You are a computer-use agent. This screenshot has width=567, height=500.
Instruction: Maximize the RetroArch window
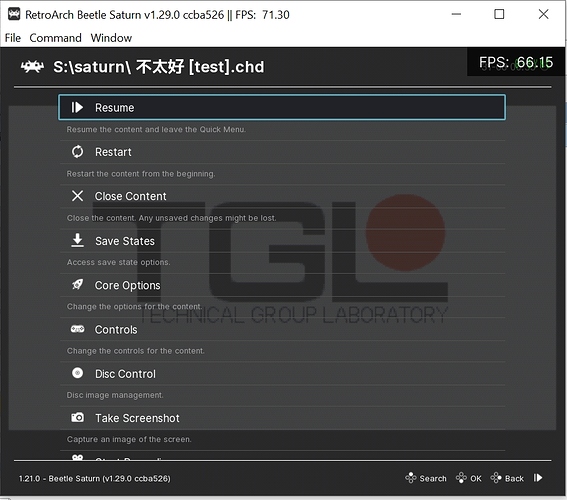[x=499, y=14]
